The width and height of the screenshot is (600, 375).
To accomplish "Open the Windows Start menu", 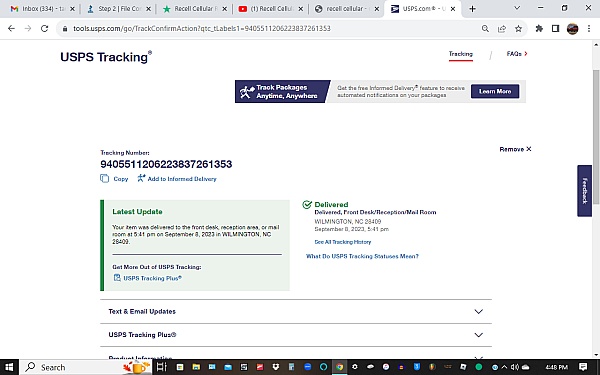I will tap(8, 367).
